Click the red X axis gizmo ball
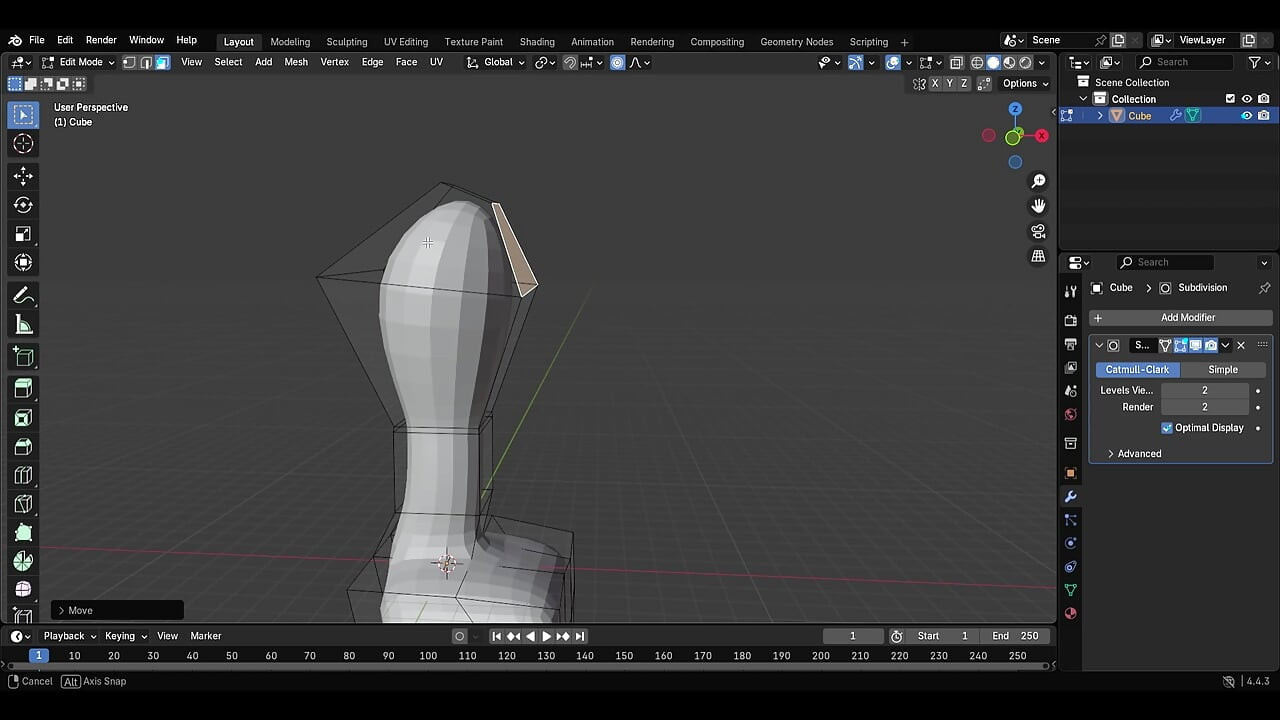 [x=1042, y=135]
